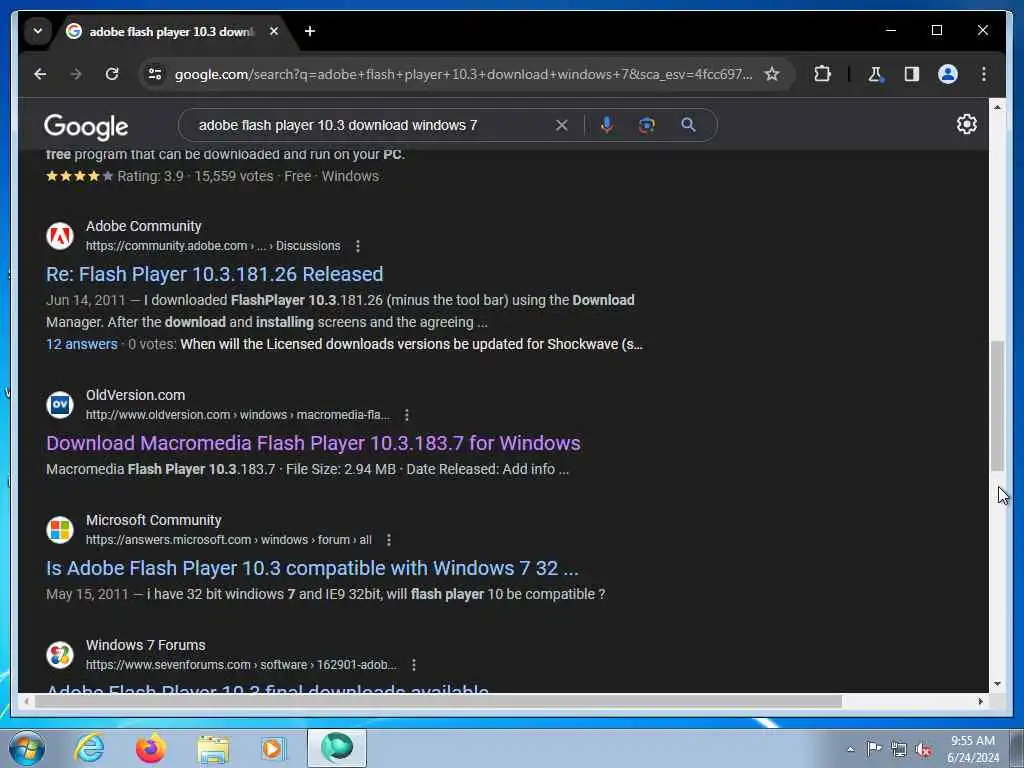
Task: Open Download Macromedia Flash Player 10.3.183.7 link
Action: pyautogui.click(x=313, y=443)
